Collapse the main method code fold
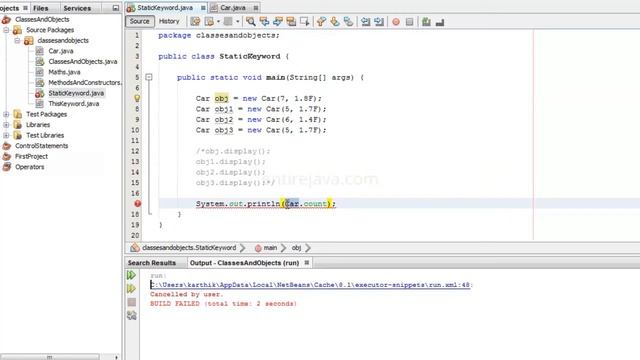Viewport: 640px width, 360px height. tap(149, 77)
